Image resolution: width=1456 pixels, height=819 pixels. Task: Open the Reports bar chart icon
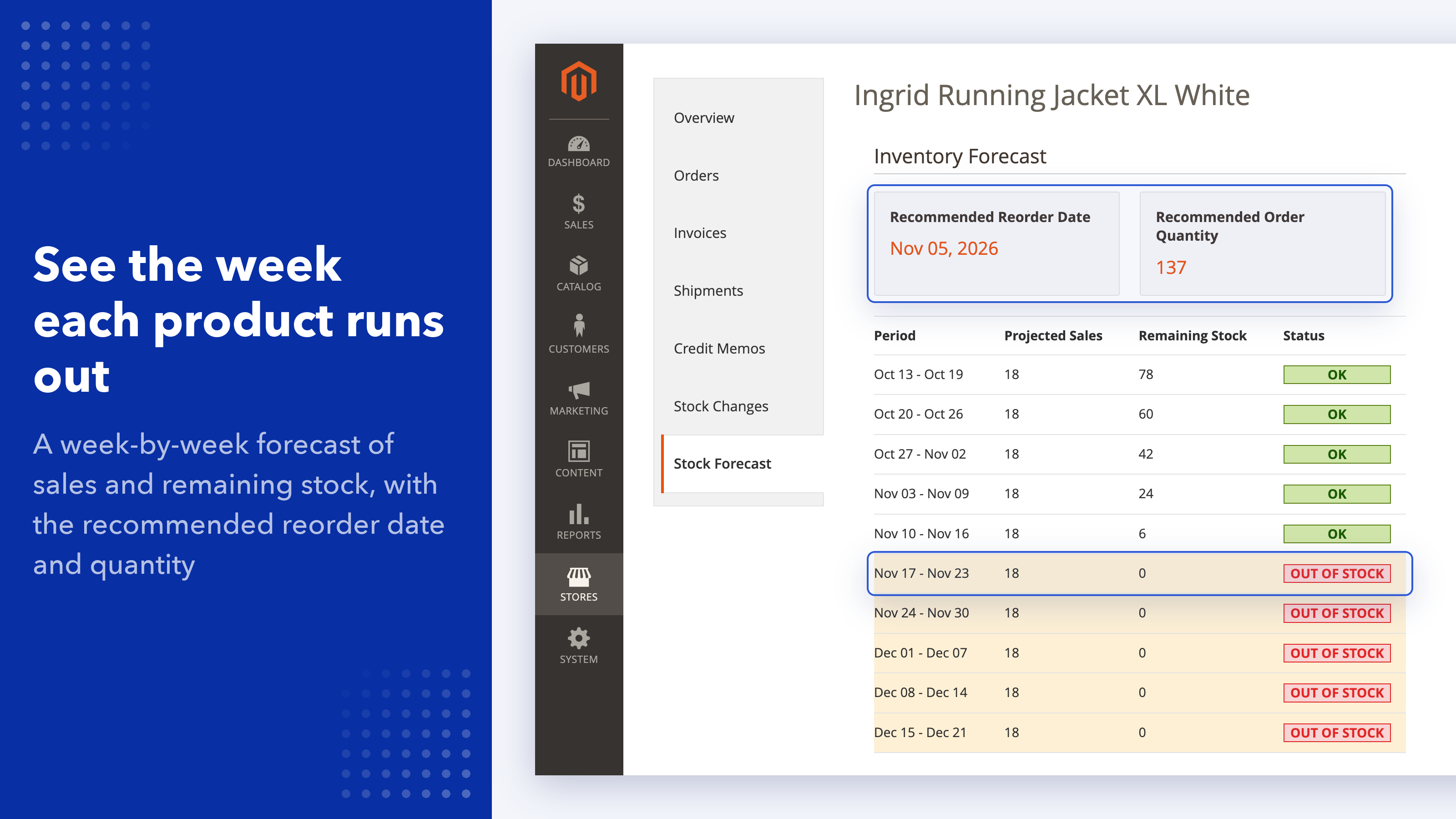pos(578,514)
